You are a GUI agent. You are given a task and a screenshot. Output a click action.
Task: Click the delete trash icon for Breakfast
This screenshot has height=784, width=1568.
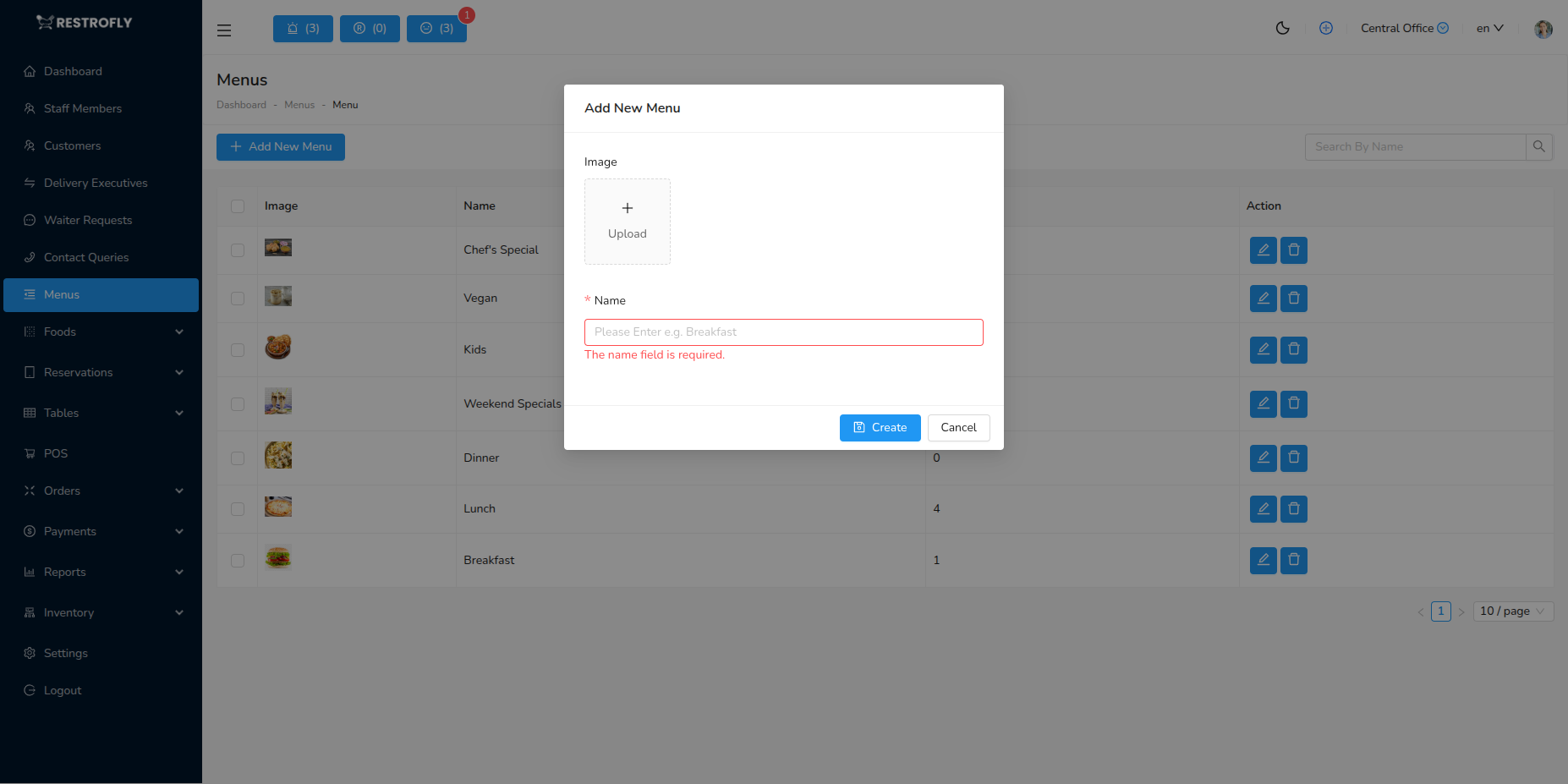1293,560
